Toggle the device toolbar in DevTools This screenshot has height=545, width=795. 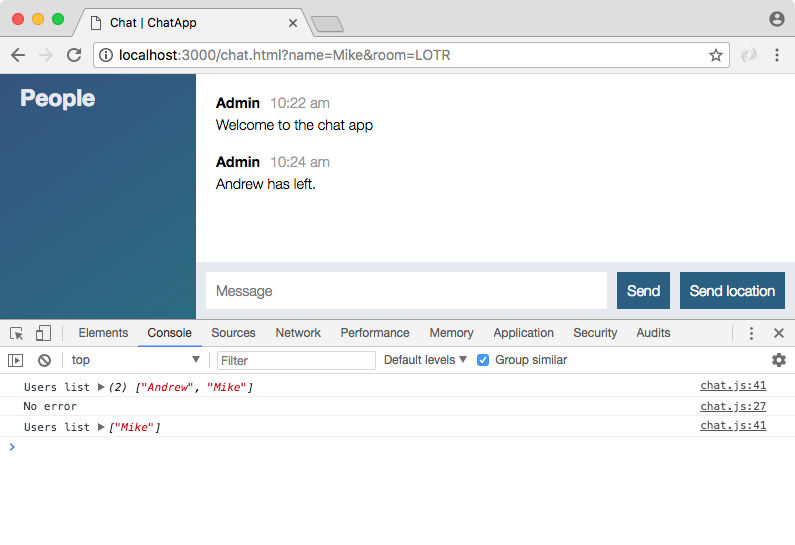[43, 333]
